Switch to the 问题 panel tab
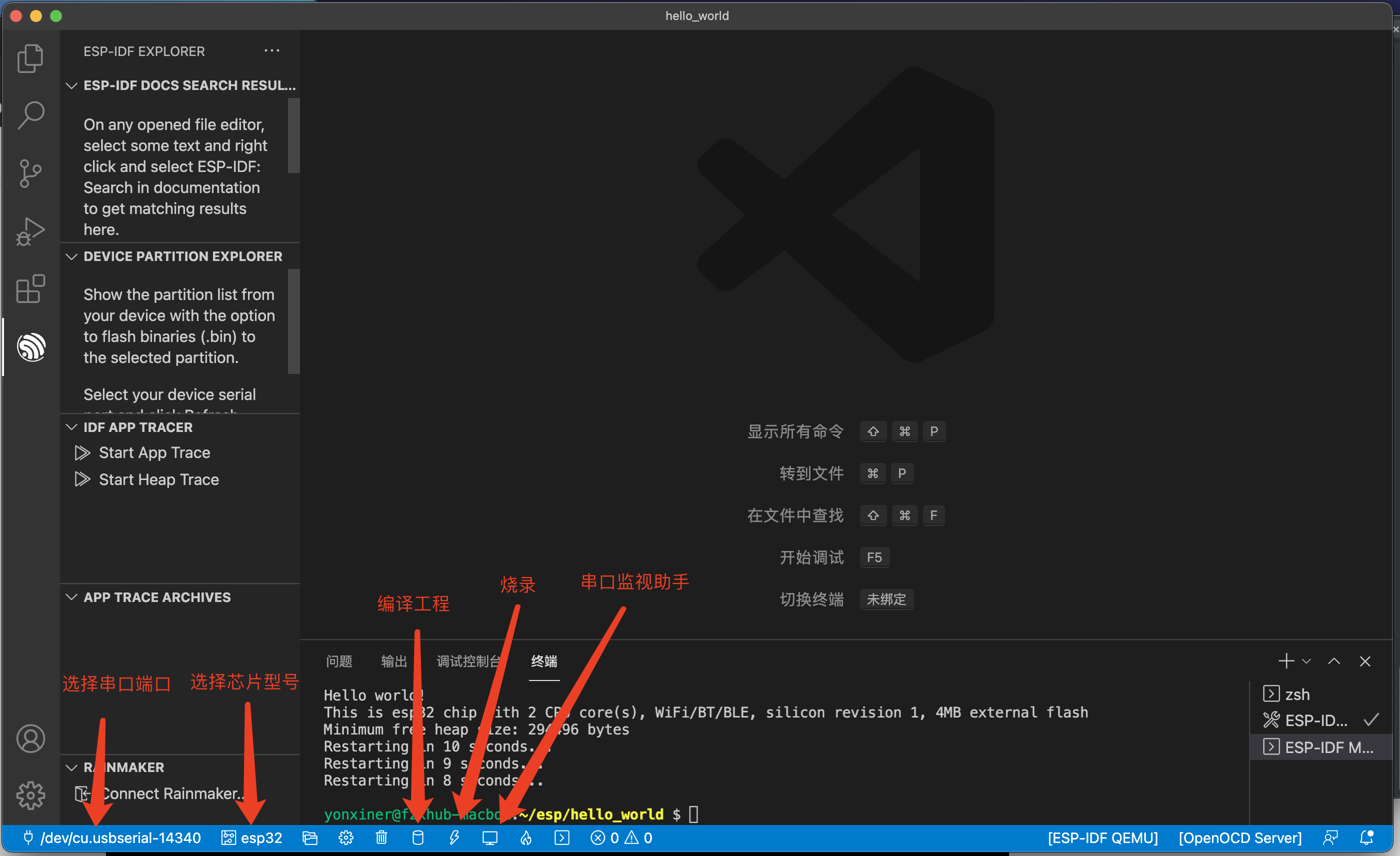 coord(339,660)
